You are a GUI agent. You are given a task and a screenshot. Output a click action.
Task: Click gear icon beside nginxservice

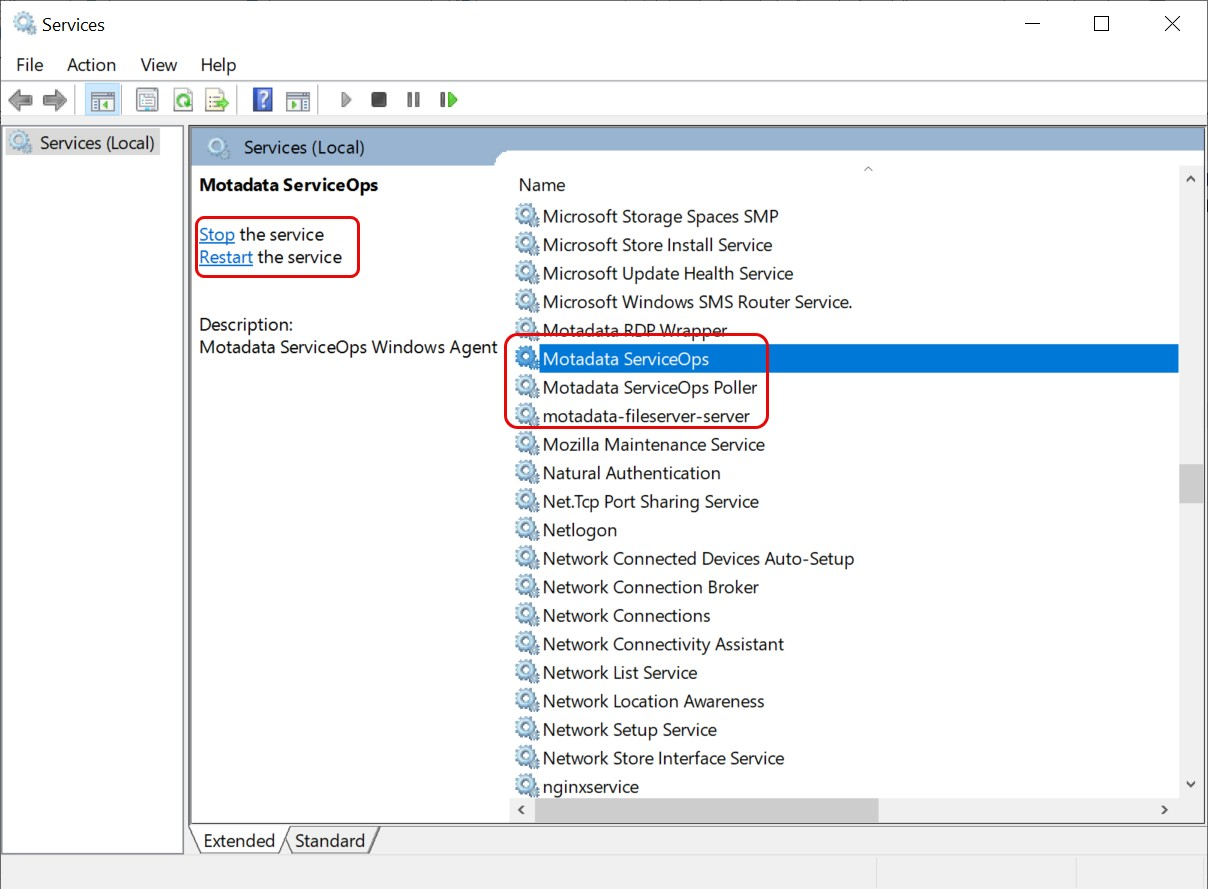point(526,785)
